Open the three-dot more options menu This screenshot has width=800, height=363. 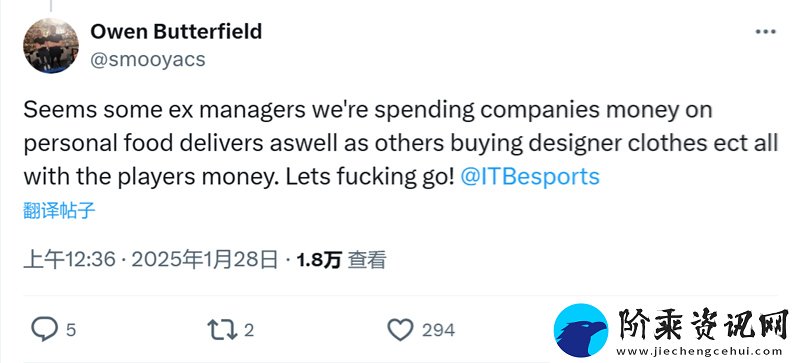[x=765, y=32]
